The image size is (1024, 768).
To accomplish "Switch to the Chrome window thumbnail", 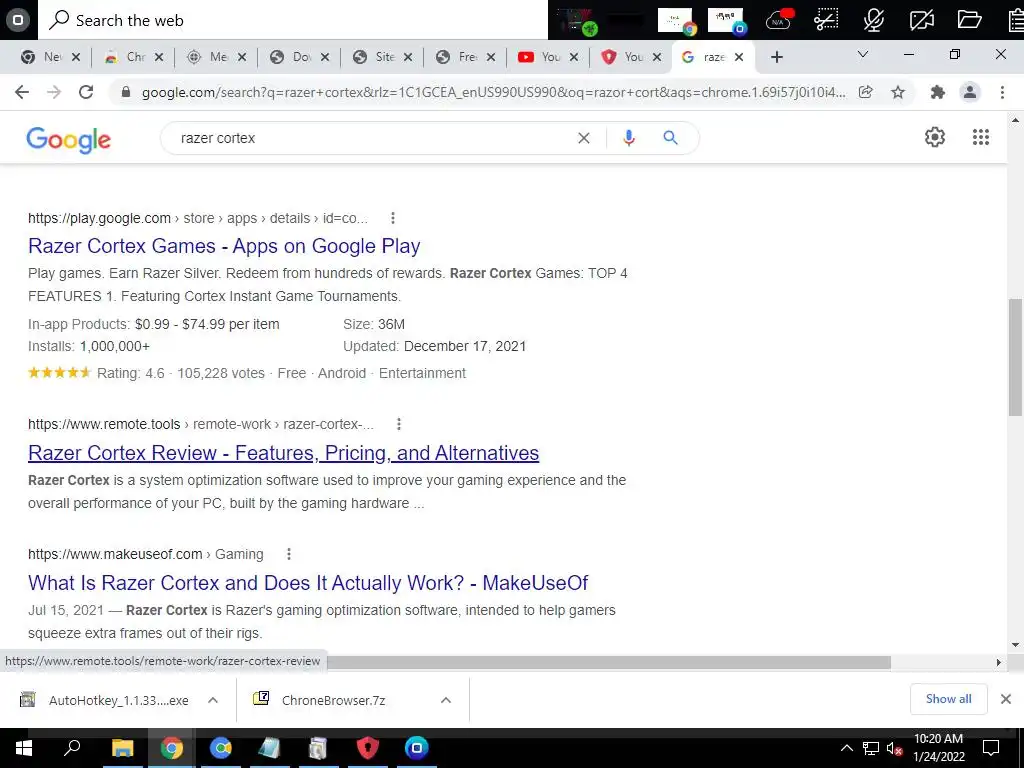I will (x=677, y=20).
